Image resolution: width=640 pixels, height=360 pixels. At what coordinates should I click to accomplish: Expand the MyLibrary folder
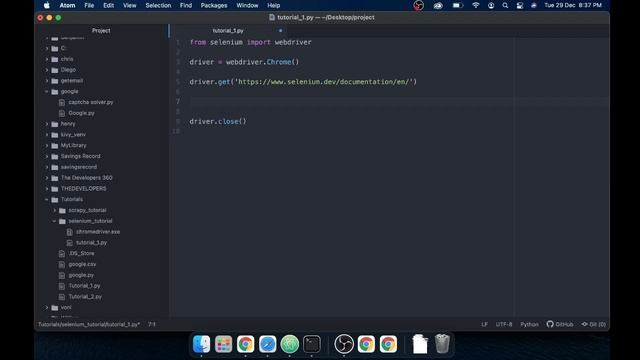[x=47, y=145]
